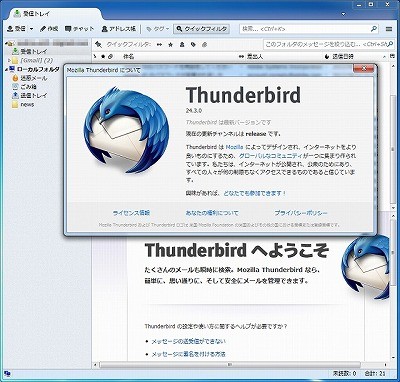Toggle the tags quick filter icon
The height and width of the screenshot is (382, 400).
click(193, 44)
